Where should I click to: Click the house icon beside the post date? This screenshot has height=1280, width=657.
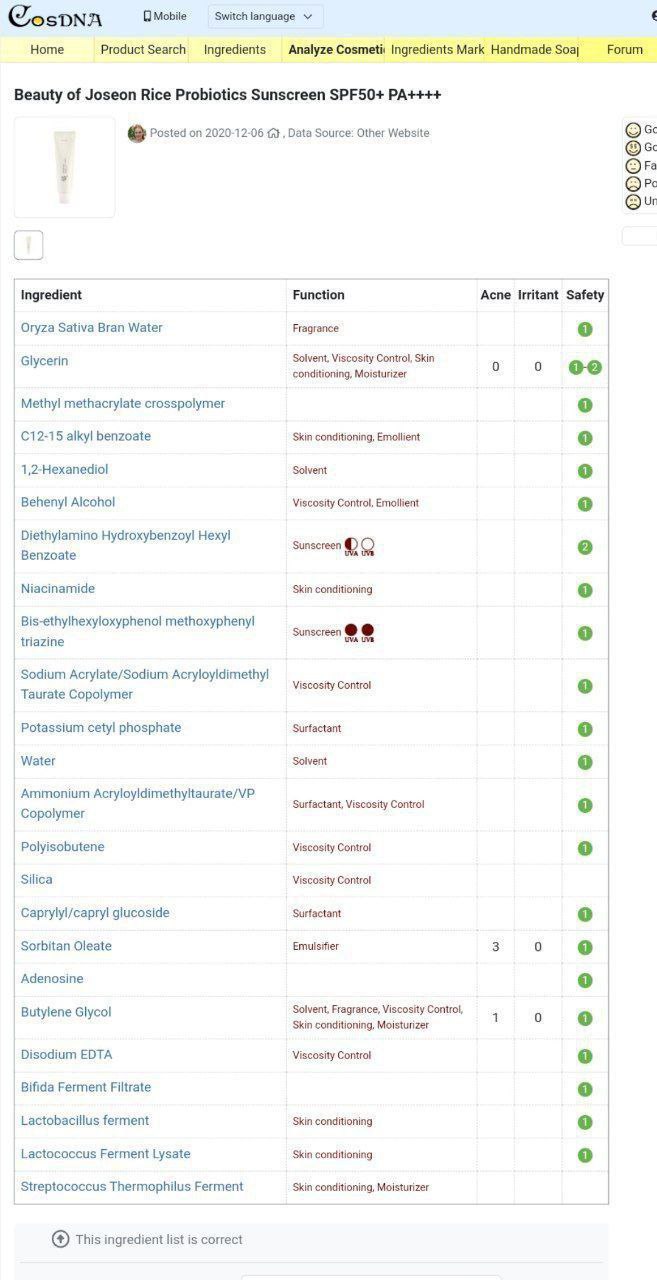tap(273, 133)
